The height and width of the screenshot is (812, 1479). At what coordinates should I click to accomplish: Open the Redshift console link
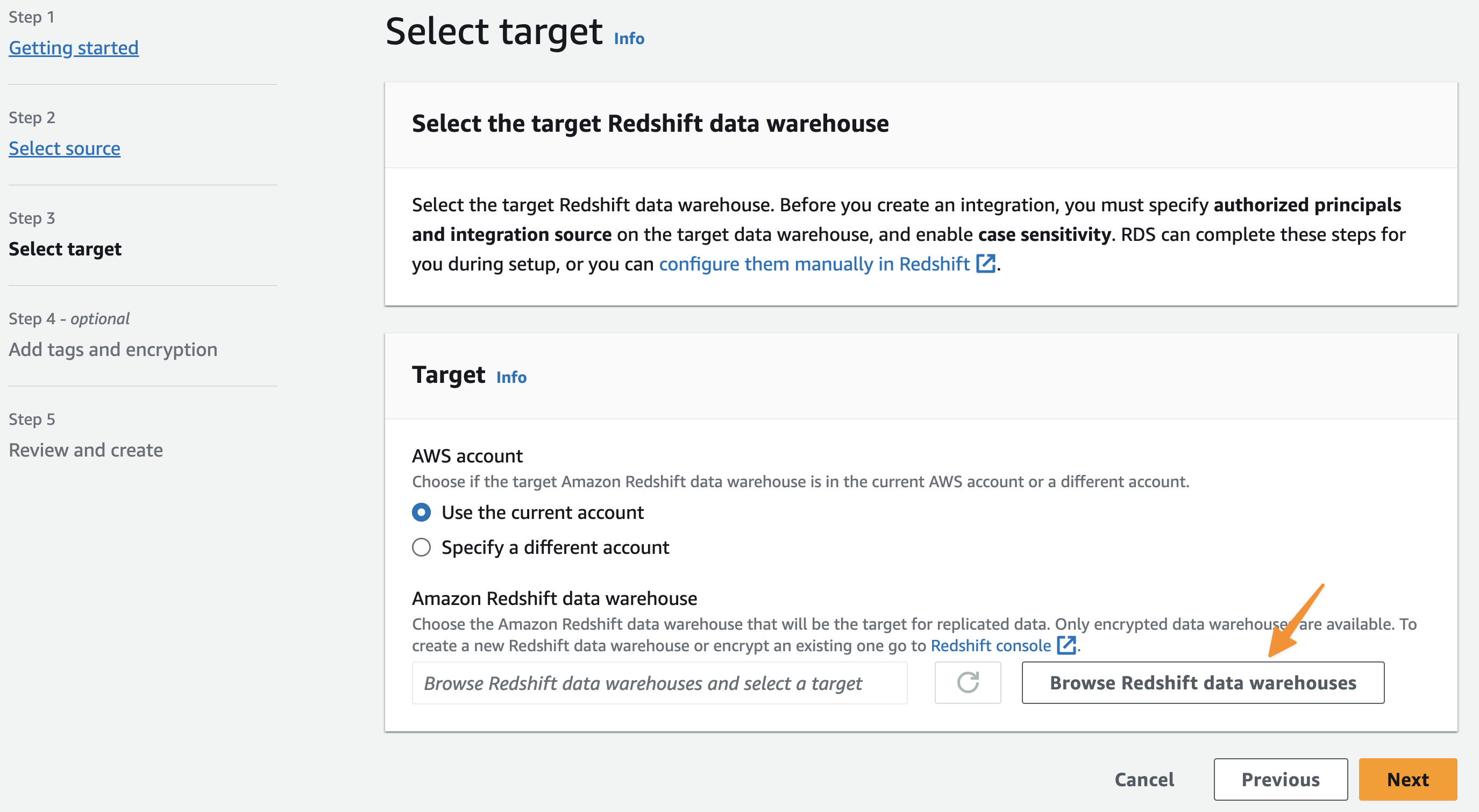point(991,645)
